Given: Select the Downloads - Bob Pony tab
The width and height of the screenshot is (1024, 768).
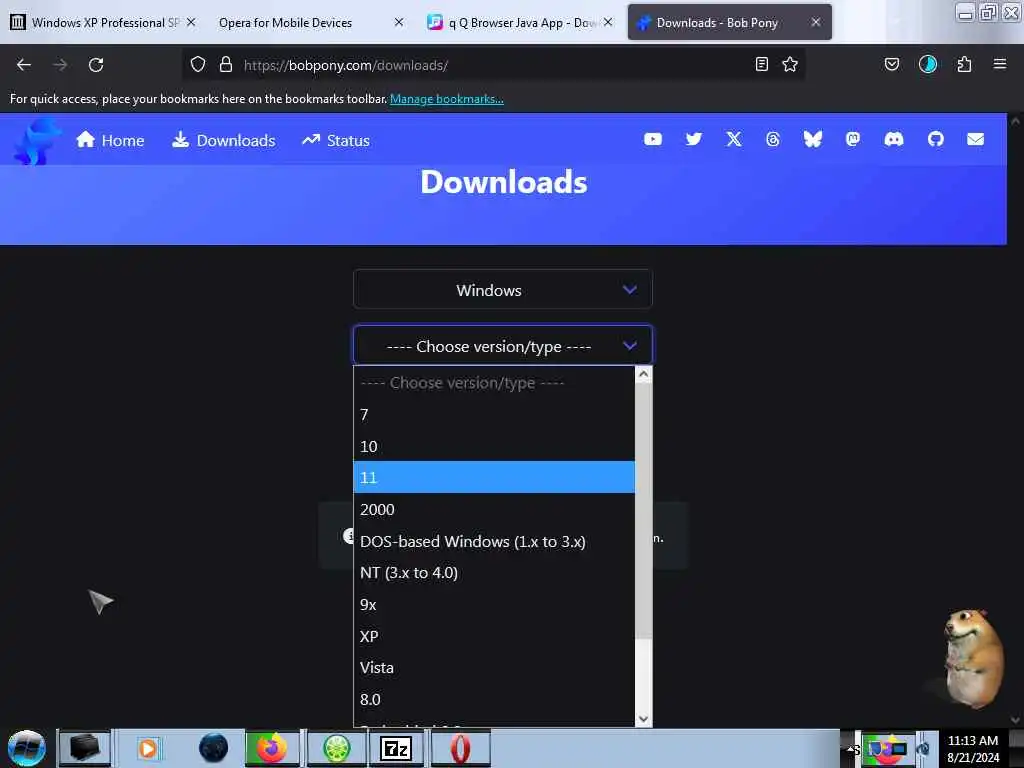Looking at the screenshot, I should click(x=729, y=22).
